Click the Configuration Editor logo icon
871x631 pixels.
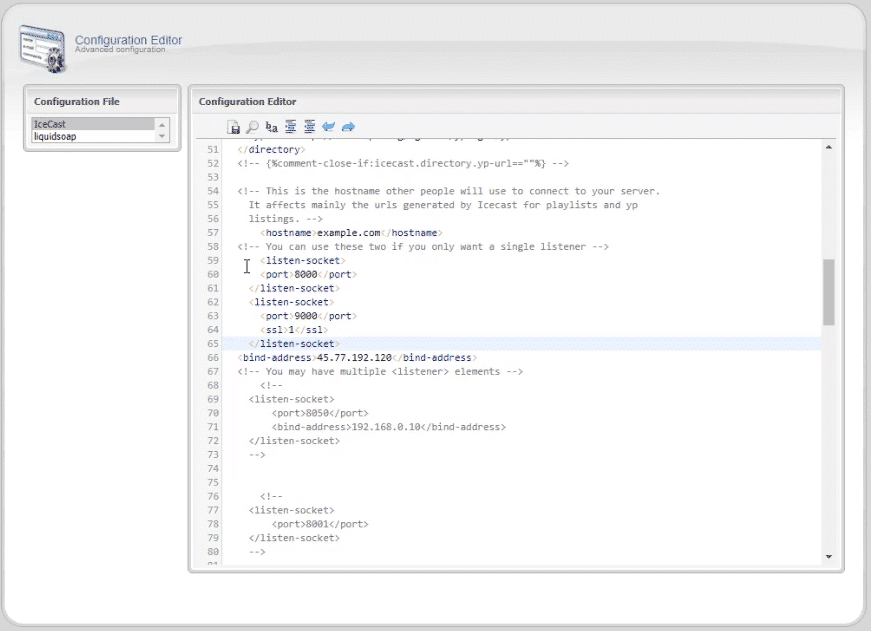[x=43, y=49]
